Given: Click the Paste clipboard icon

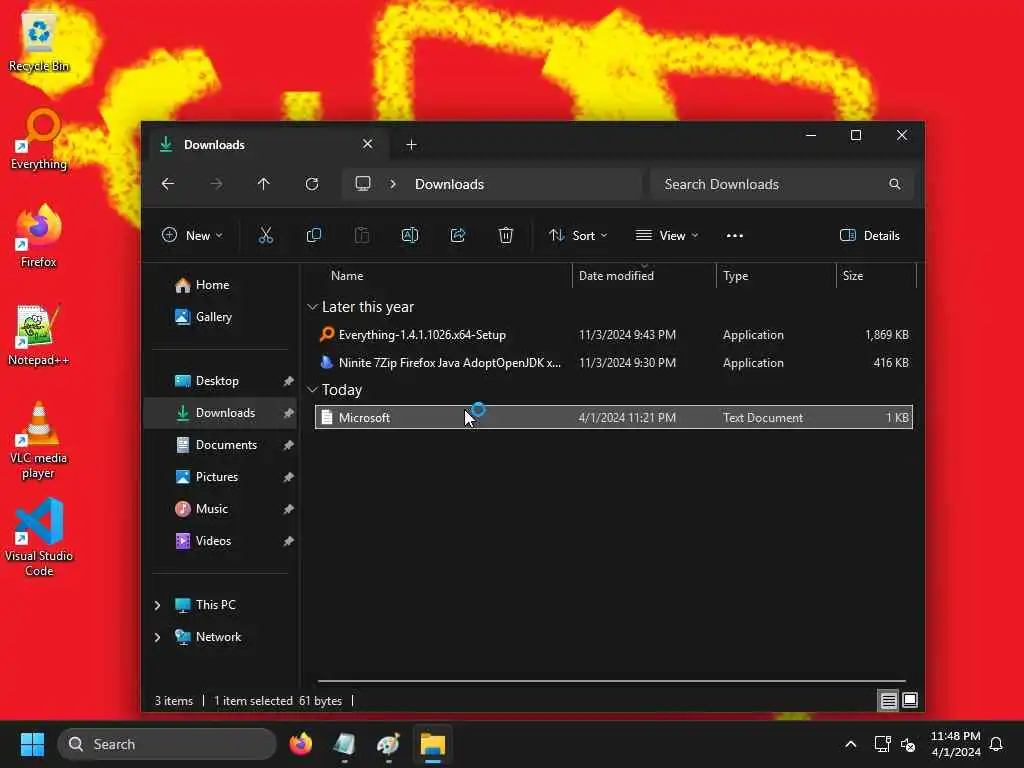Looking at the screenshot, I should coord(361,236).
